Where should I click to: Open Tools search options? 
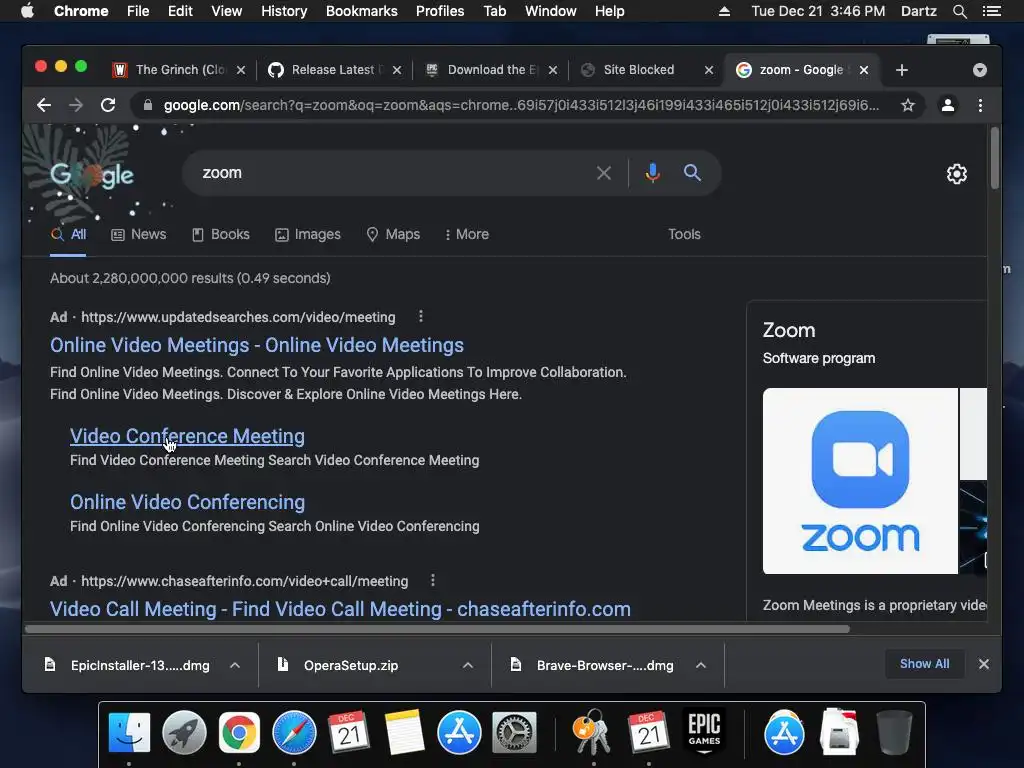[x=684, y=234]
